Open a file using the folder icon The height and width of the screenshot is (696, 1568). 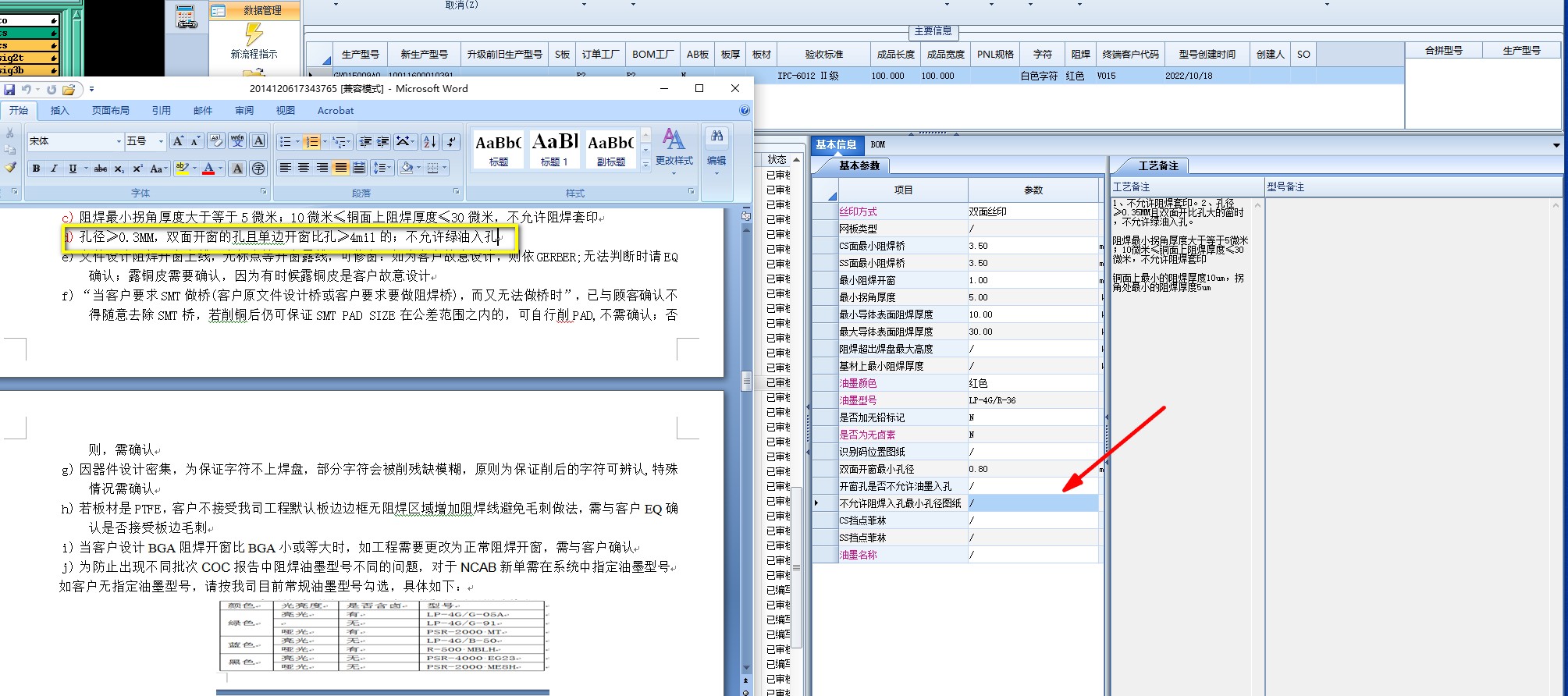click(69, 89)
